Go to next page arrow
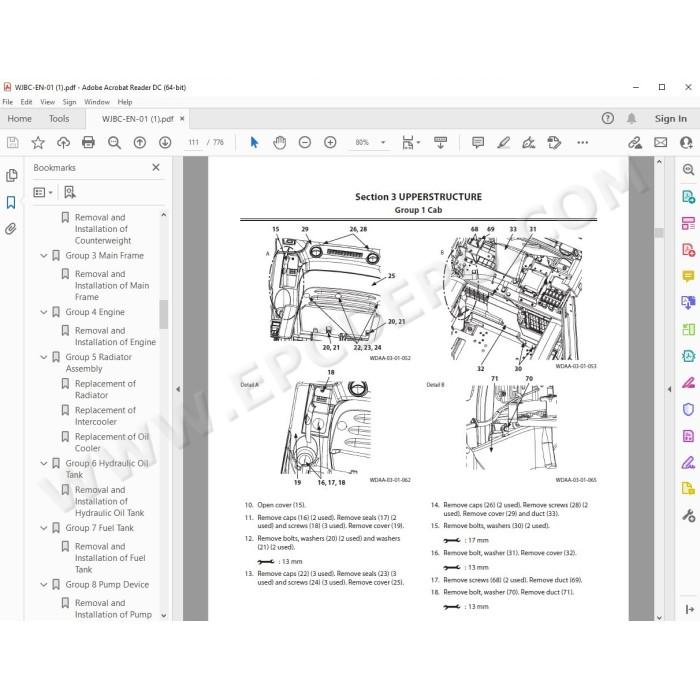Image resolution: width=700 pixels, height=700 pixels. click(165, 142)
